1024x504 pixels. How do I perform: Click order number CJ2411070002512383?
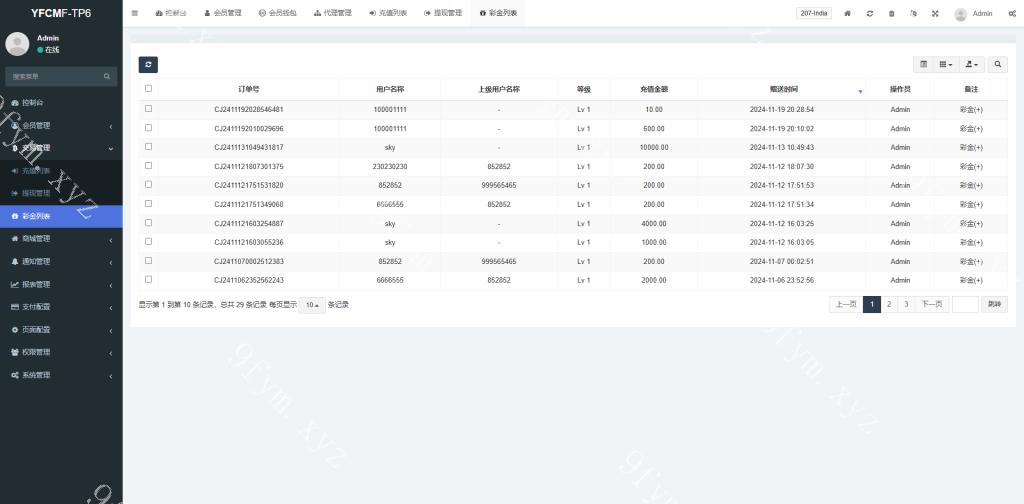(249, 261)
